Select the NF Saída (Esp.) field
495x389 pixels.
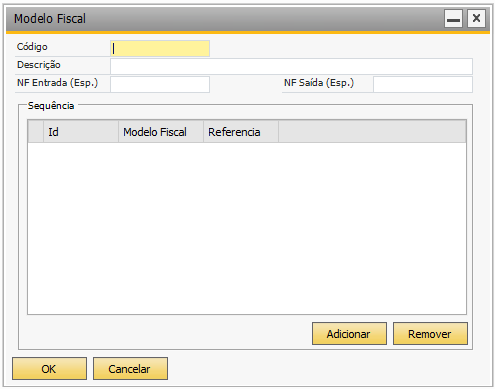(423, 84)
